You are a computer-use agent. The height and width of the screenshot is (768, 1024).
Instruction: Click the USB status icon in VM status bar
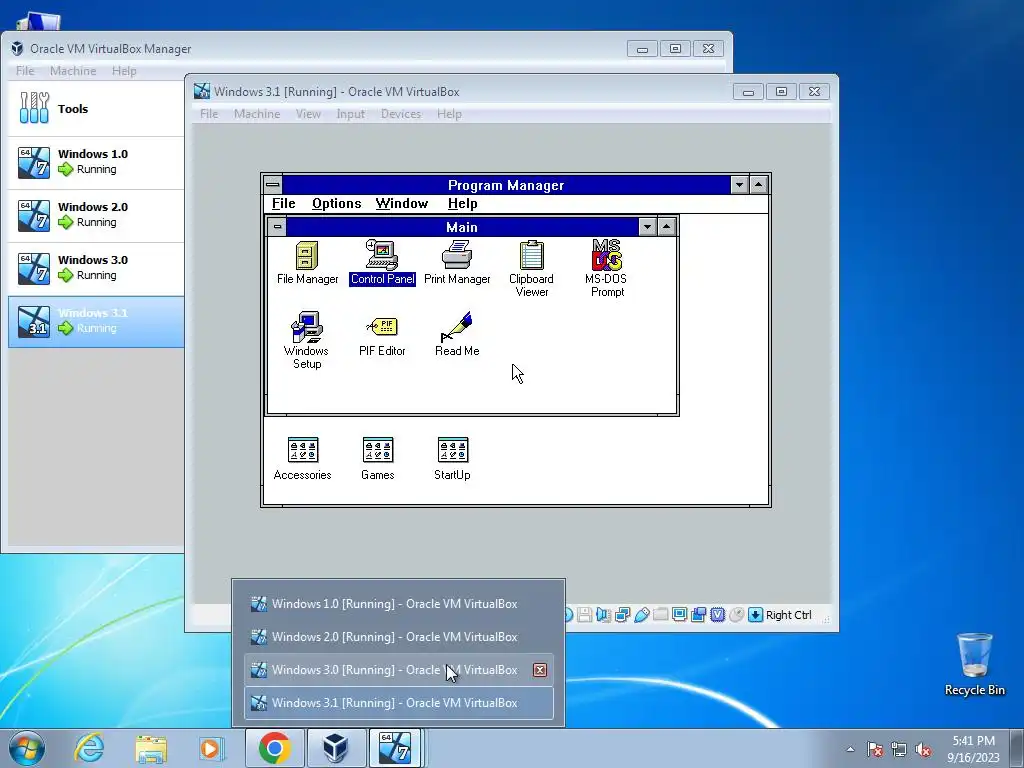pos(641,615)
